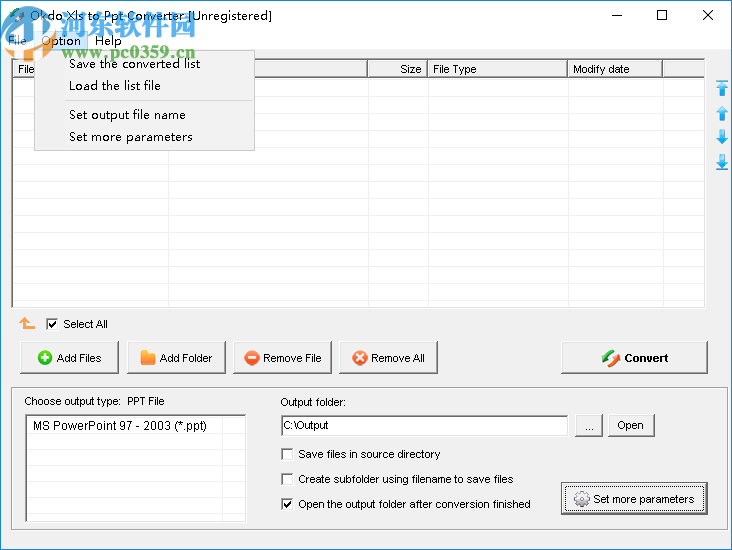Click the Remove All button

tap(388, 358)
